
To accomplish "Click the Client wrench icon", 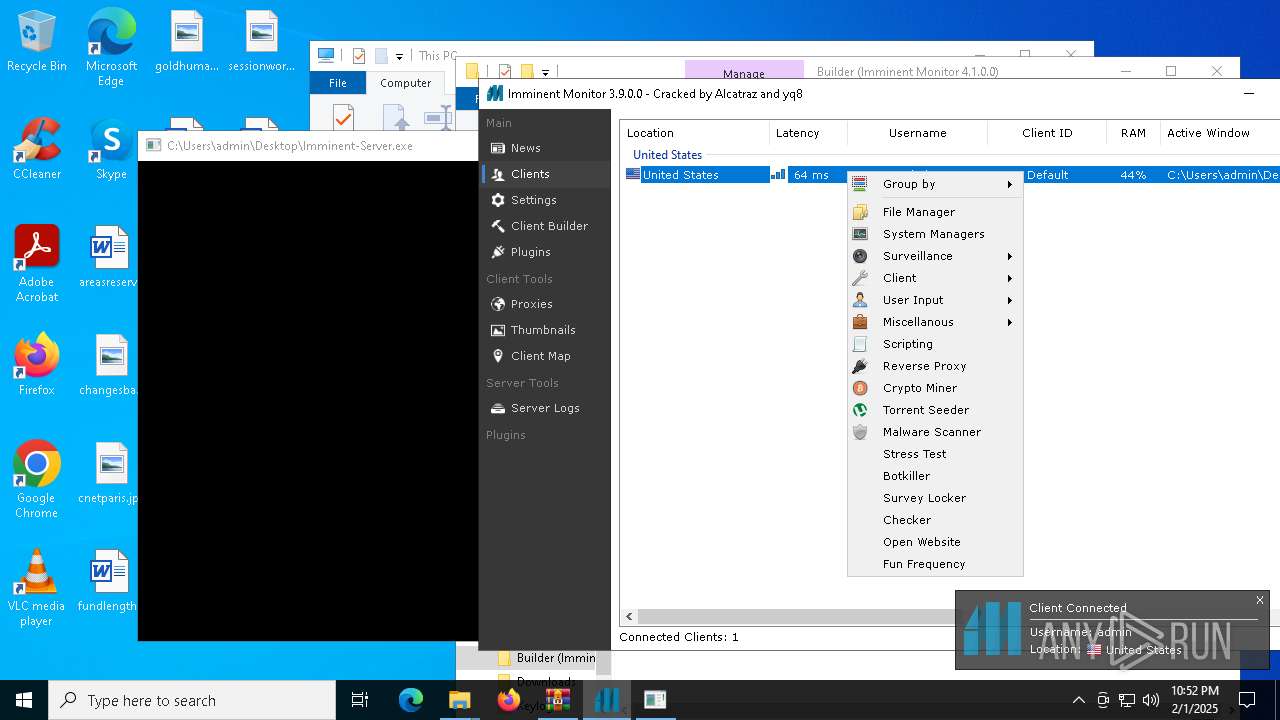I will tap(860, 278).
